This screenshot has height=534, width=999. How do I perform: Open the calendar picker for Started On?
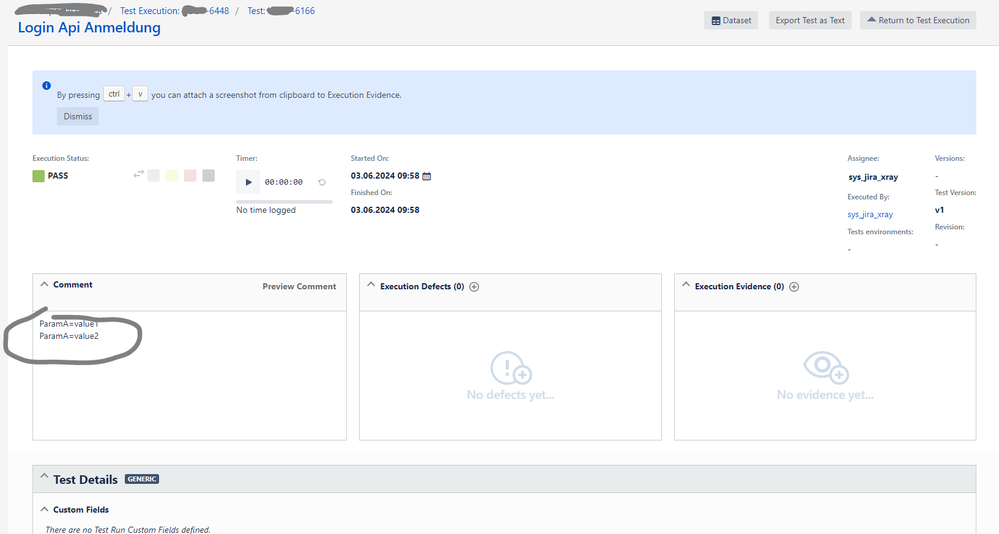tap(427, 176)
